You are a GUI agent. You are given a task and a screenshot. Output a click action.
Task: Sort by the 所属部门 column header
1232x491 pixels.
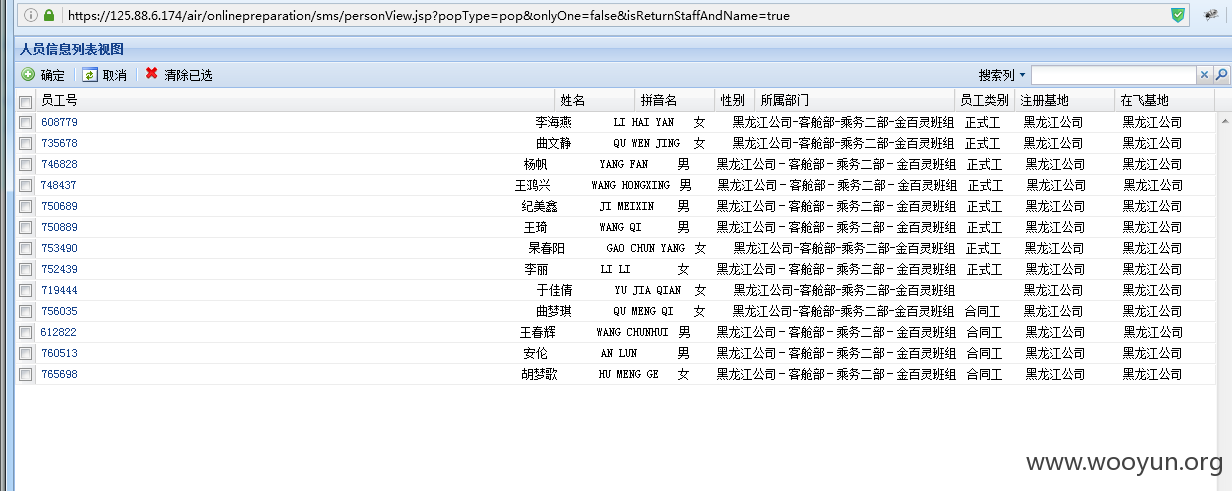pyautogui.click(x=855, y=100)
